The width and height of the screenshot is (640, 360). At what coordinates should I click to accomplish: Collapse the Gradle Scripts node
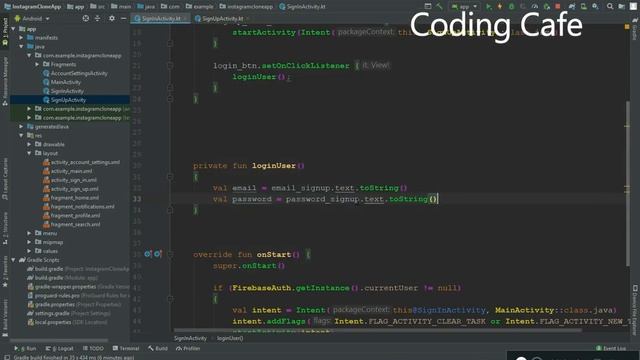point(13,260)
